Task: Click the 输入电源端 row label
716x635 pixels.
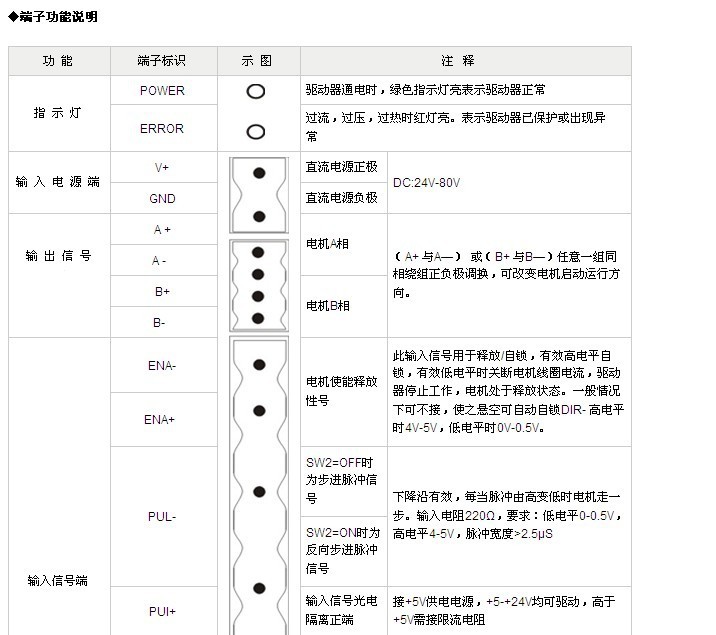Action: pyautogui.click(x=58, y=182)
